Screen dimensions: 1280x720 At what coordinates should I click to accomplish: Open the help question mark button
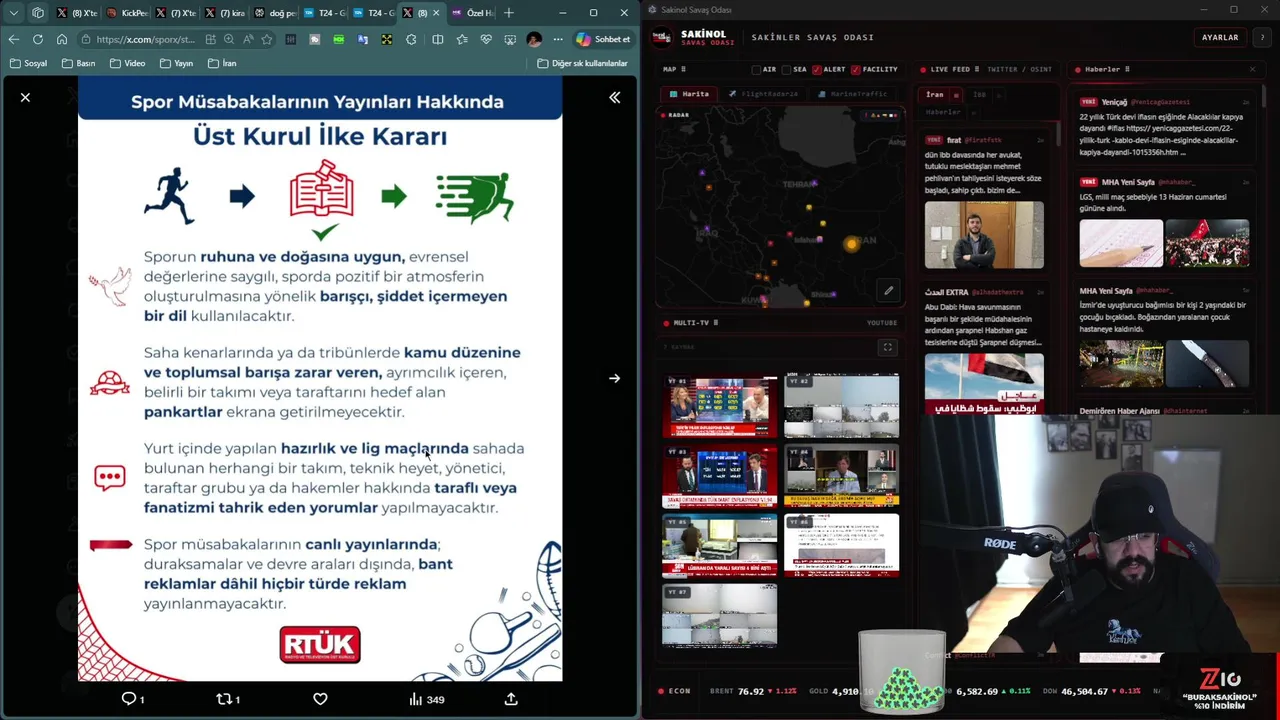point(1263,37)
